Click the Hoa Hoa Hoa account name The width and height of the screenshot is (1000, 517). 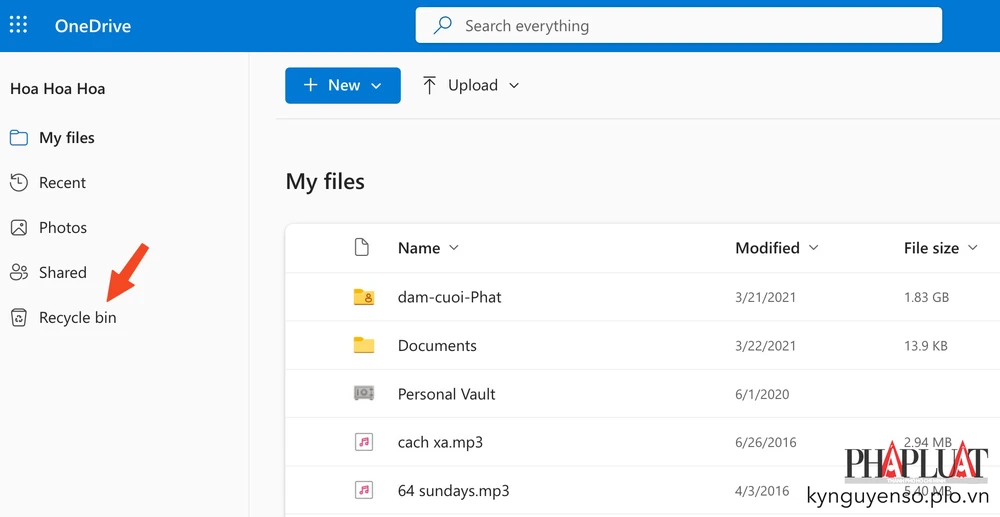pos(57,89)
